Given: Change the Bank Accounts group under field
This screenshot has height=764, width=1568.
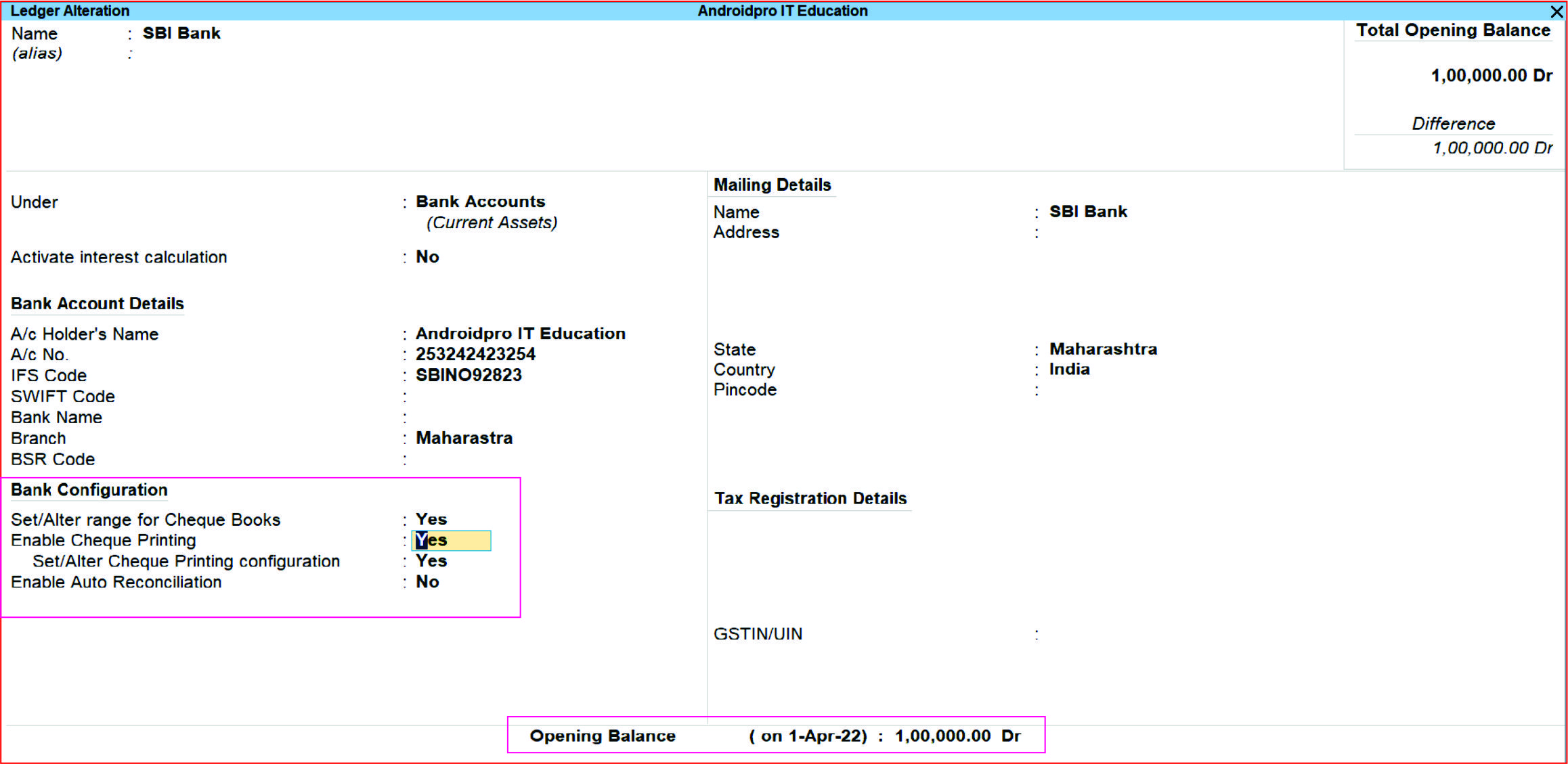Looking at the screenshot, I should click(480, 202).
